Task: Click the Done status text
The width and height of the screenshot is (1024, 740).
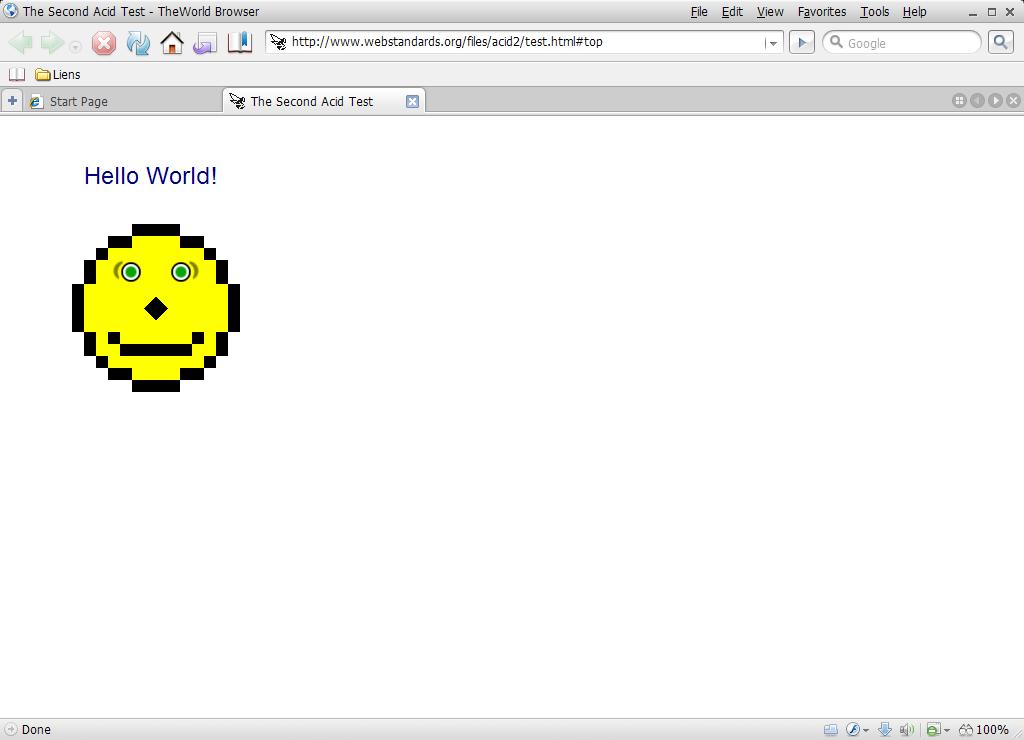Action: click(x=36, y=730)
